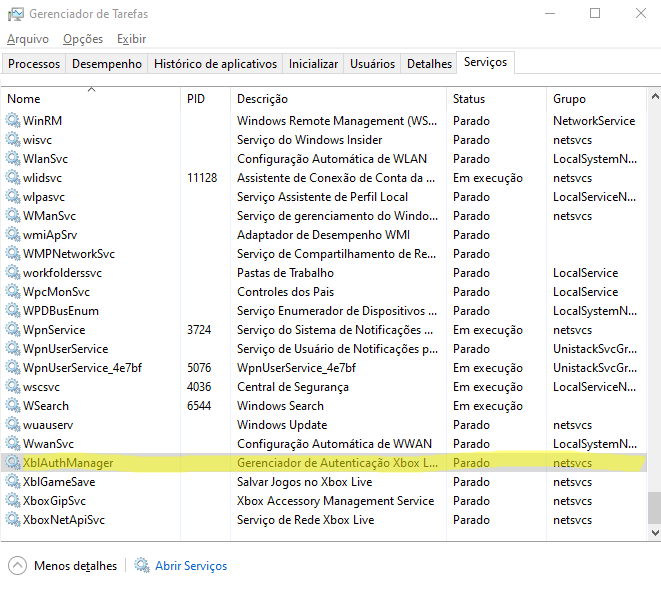This screenshot has height=590, width=661.
Task: Select the Serviços tab
Action: [x=485, y=62]
